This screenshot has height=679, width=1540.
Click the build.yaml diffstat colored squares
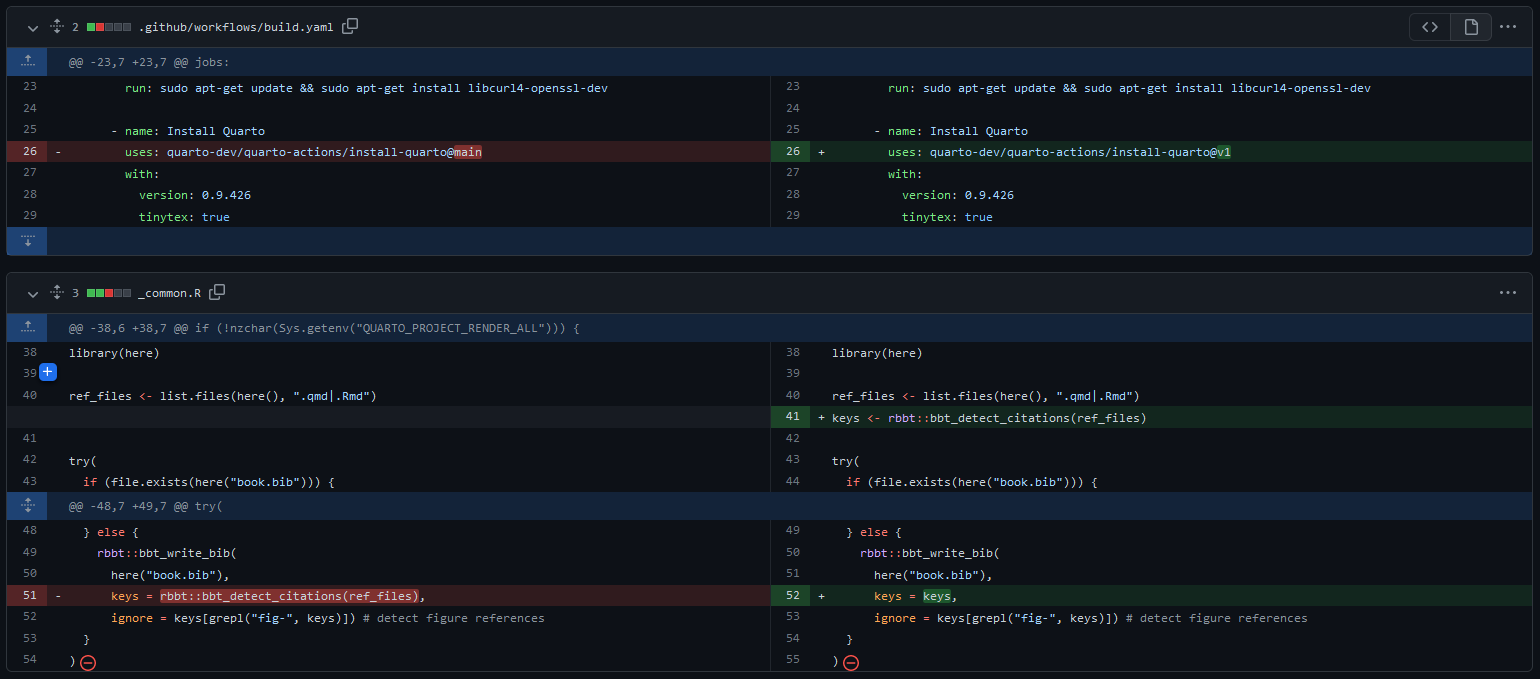(108, 27)
